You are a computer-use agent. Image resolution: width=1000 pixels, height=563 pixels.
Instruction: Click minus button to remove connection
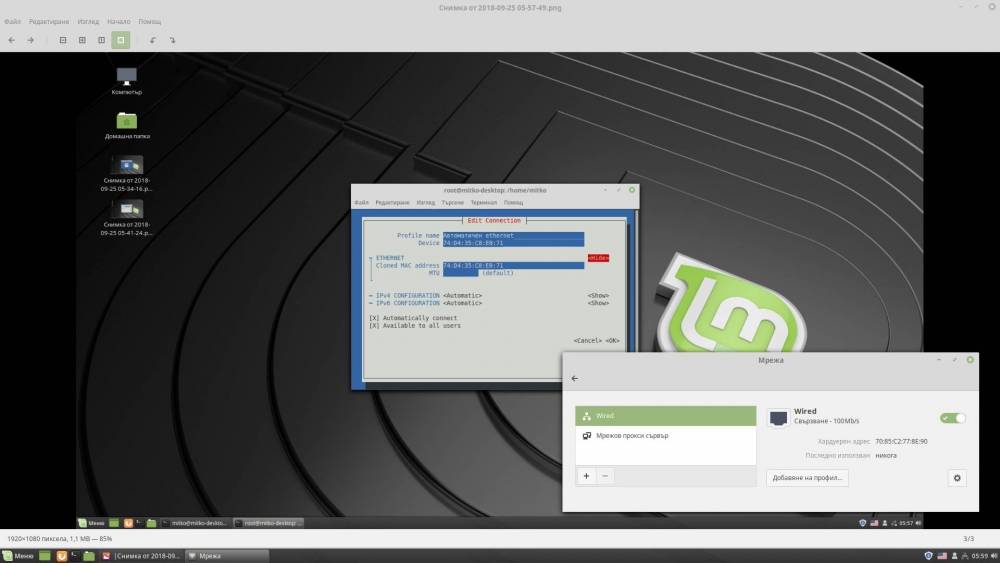(605, 476)
